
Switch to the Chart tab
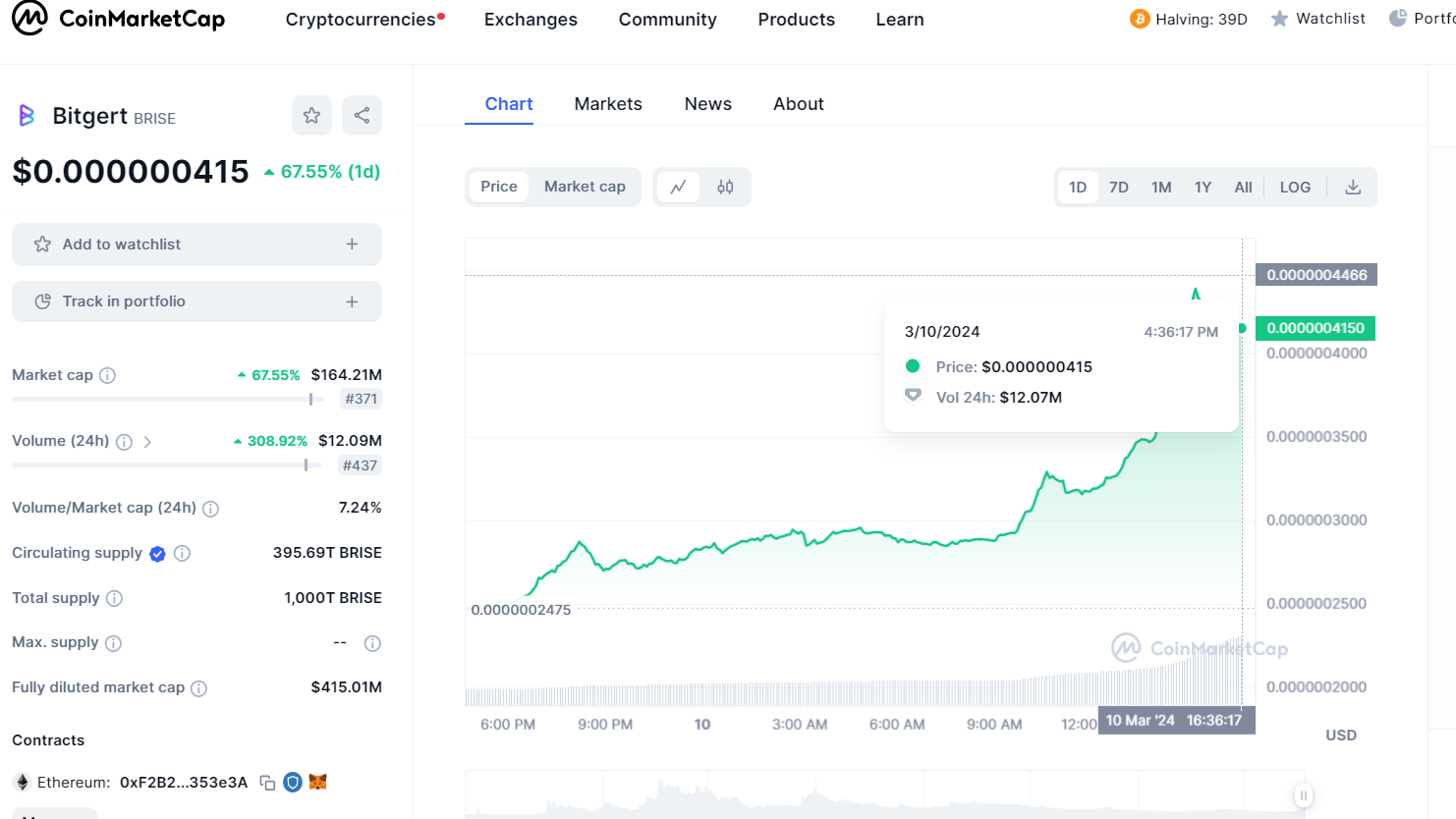pos(509,104)
